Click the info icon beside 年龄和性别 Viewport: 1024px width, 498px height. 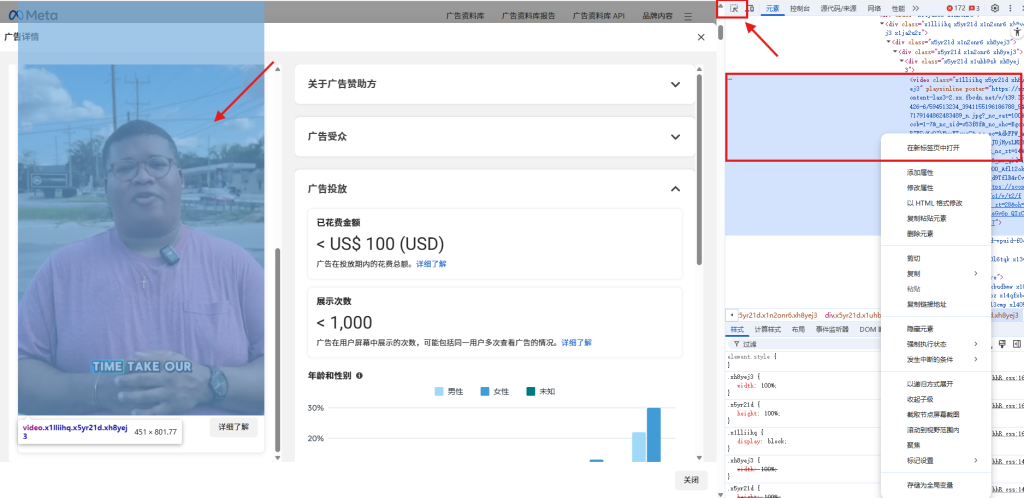[359, 376]
